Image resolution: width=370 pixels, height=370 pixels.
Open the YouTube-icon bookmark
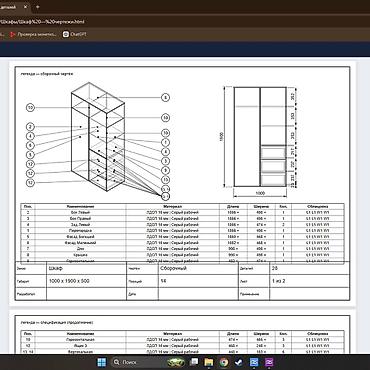coord(33,34)
